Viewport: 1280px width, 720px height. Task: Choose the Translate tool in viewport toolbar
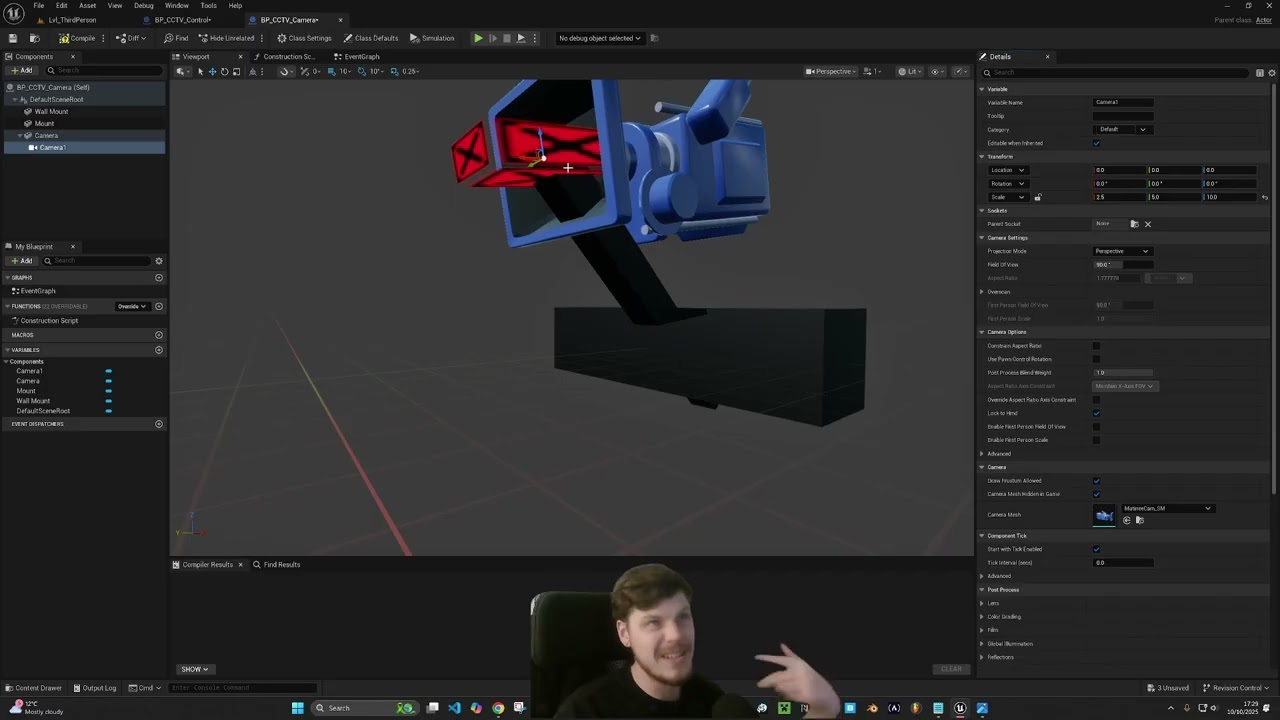[212, 71]
